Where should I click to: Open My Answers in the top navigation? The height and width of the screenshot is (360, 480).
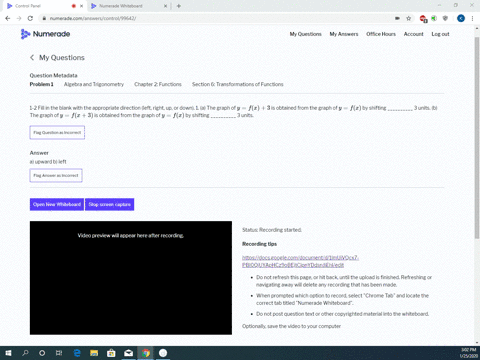(x=344, y=34)
